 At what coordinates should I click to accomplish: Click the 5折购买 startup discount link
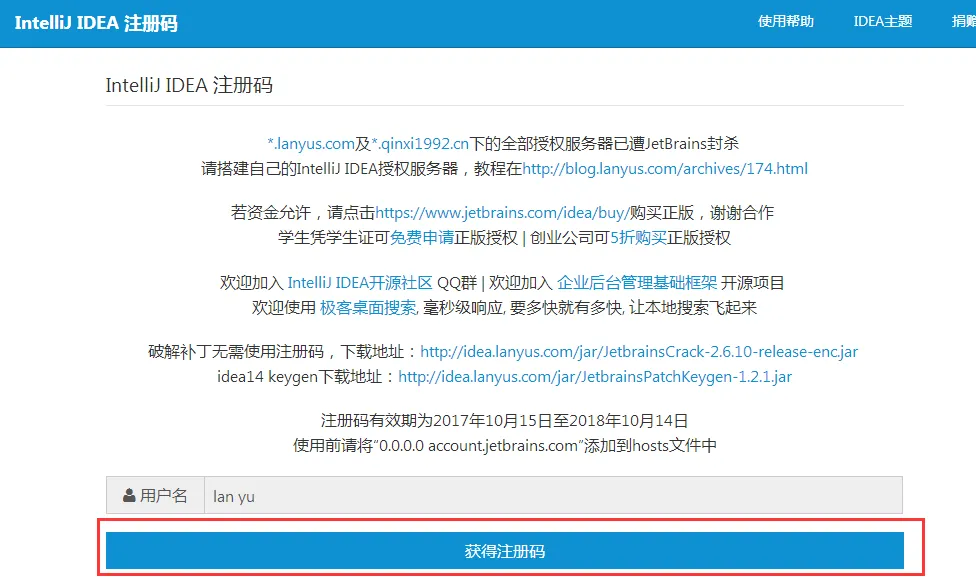point(639,238)
